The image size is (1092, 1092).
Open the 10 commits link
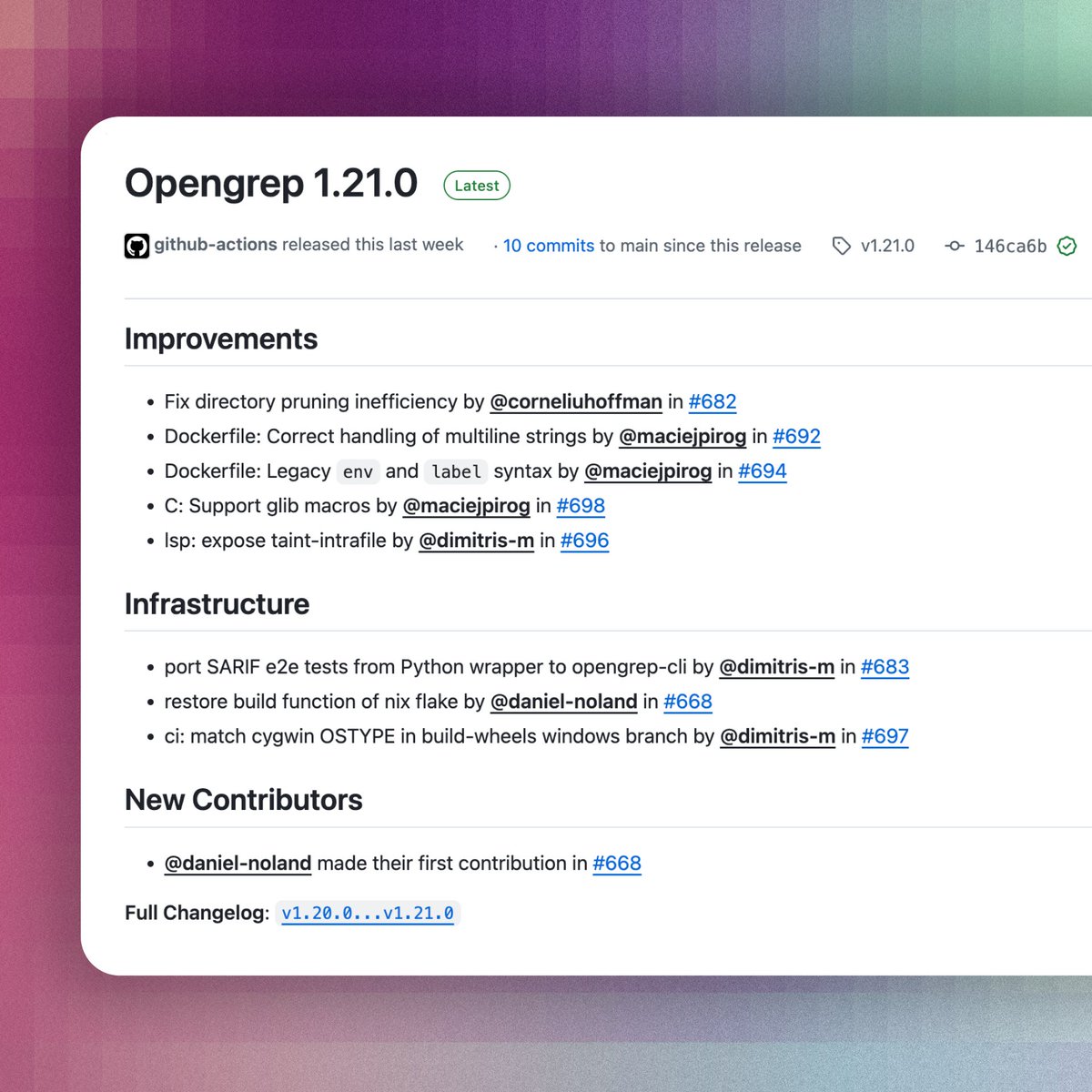549,246
